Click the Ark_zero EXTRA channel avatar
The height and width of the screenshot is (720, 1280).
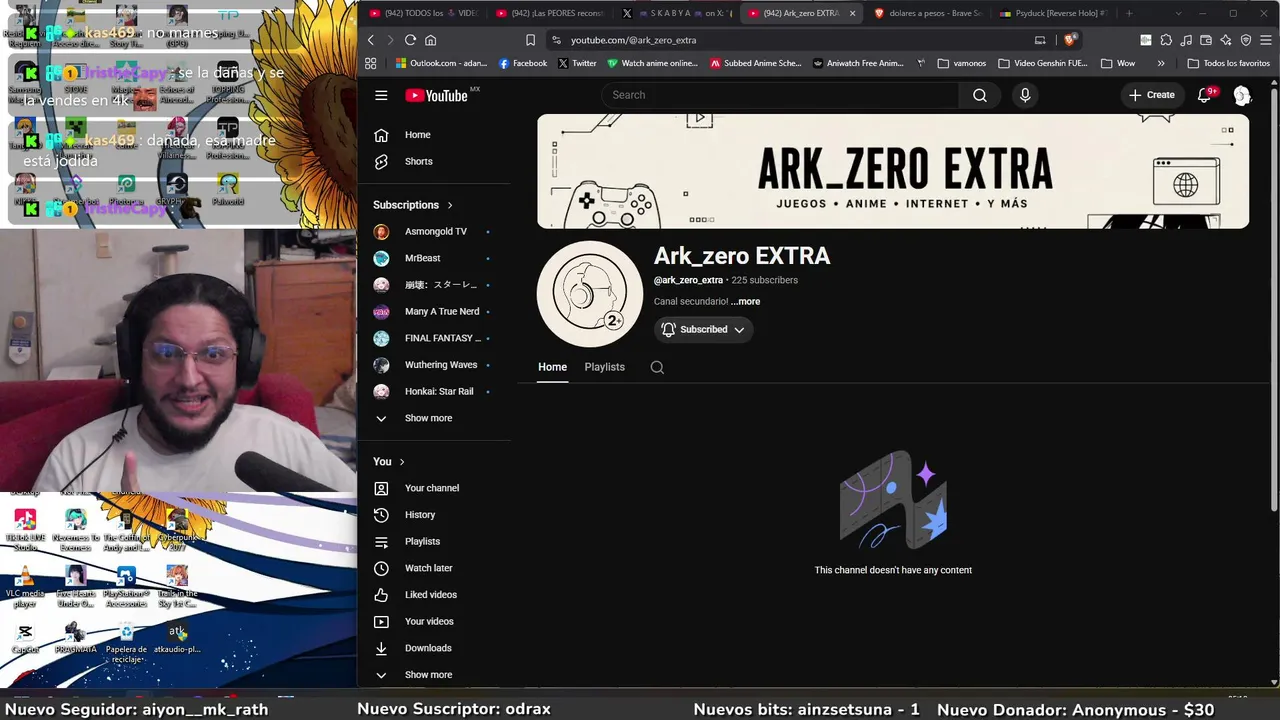coord(590,294)
